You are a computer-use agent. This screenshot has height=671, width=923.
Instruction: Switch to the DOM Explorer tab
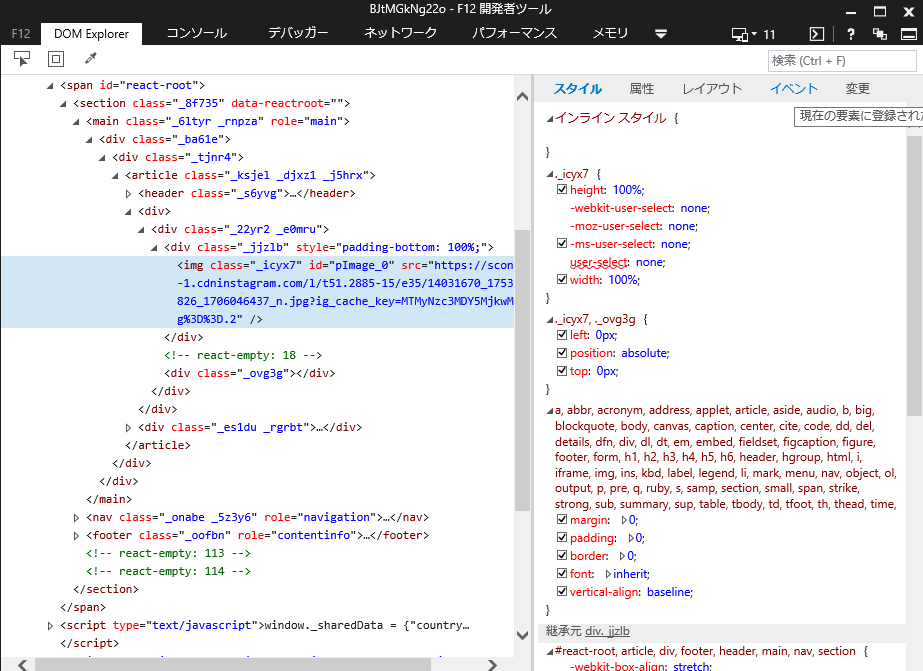[91, 34]
